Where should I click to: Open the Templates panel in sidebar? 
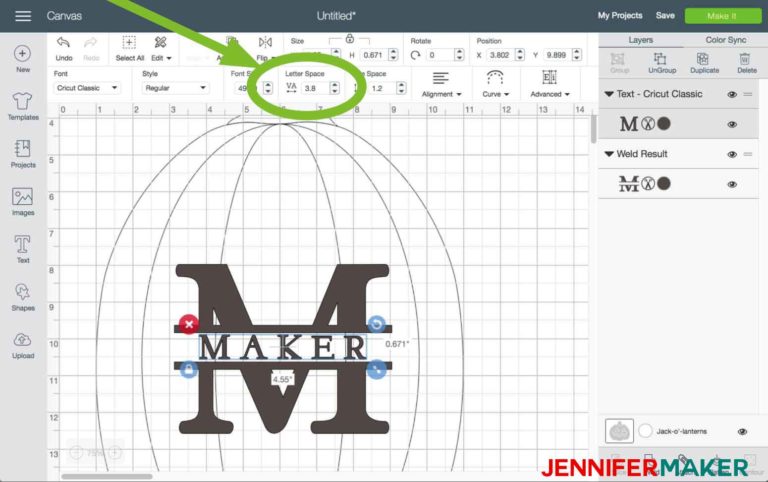coord(23,106)
